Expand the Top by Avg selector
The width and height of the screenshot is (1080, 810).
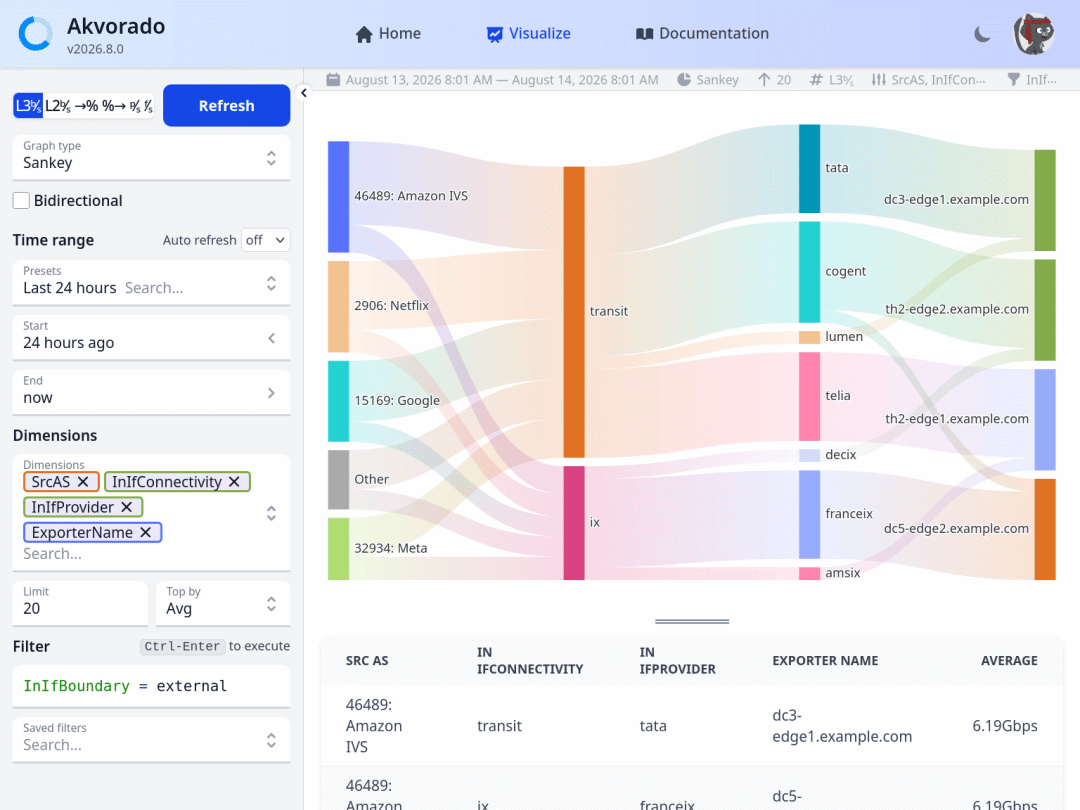[223, 603]
